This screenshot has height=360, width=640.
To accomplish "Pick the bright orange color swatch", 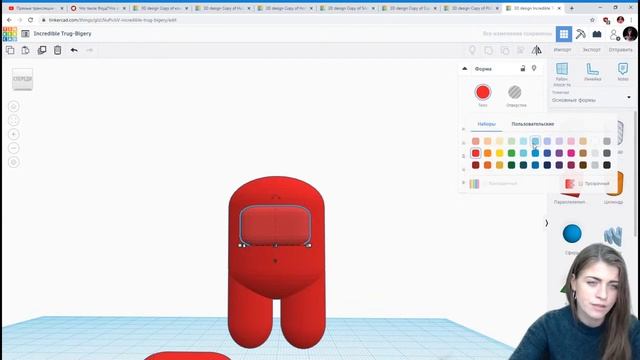I will click(487, 153).
